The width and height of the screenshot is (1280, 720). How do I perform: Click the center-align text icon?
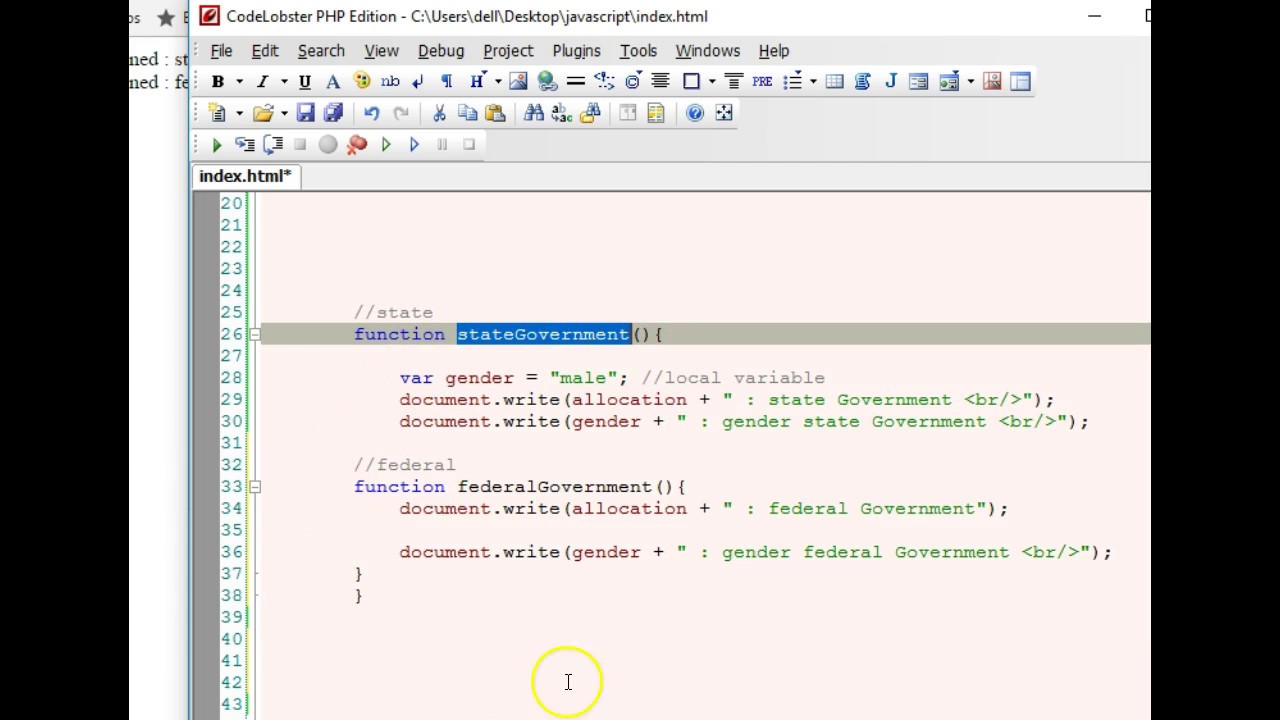(660, 81)
